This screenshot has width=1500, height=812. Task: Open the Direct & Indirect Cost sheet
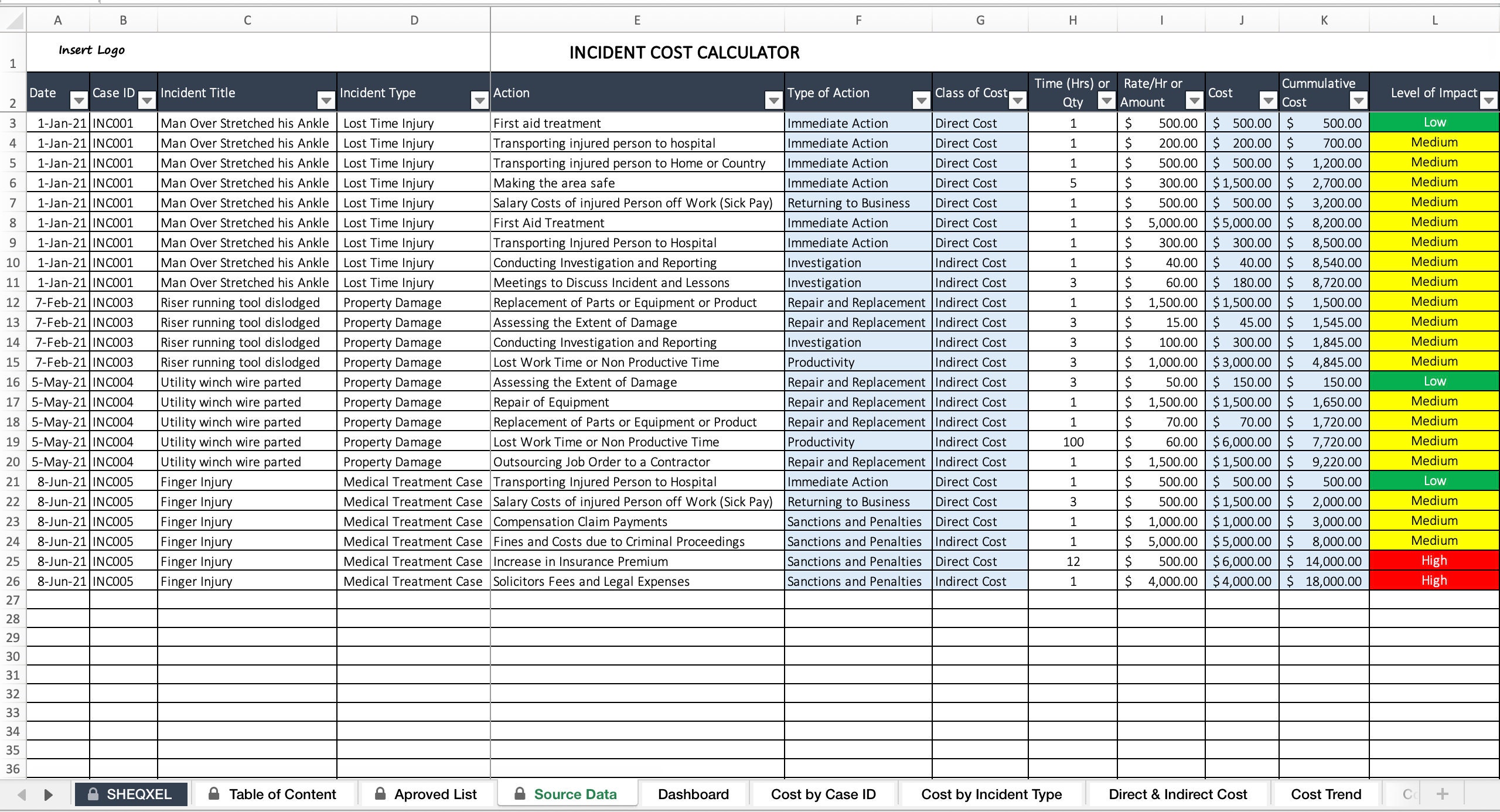pos(1177,794)
